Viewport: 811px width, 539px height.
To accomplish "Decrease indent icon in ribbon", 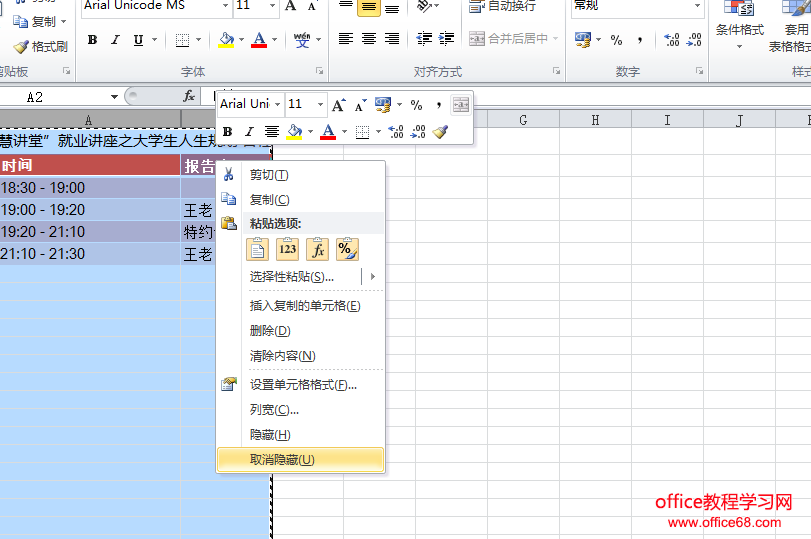I will 424,39.
